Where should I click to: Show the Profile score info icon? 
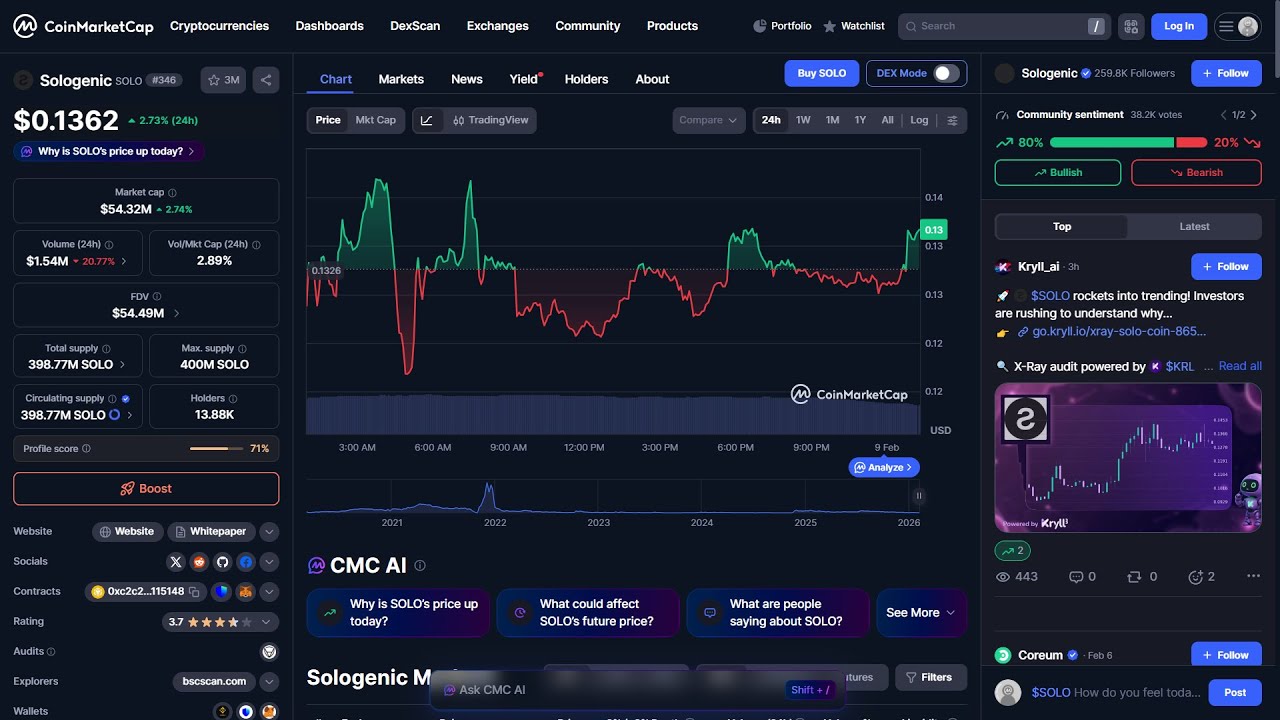(x=86, y=449)
